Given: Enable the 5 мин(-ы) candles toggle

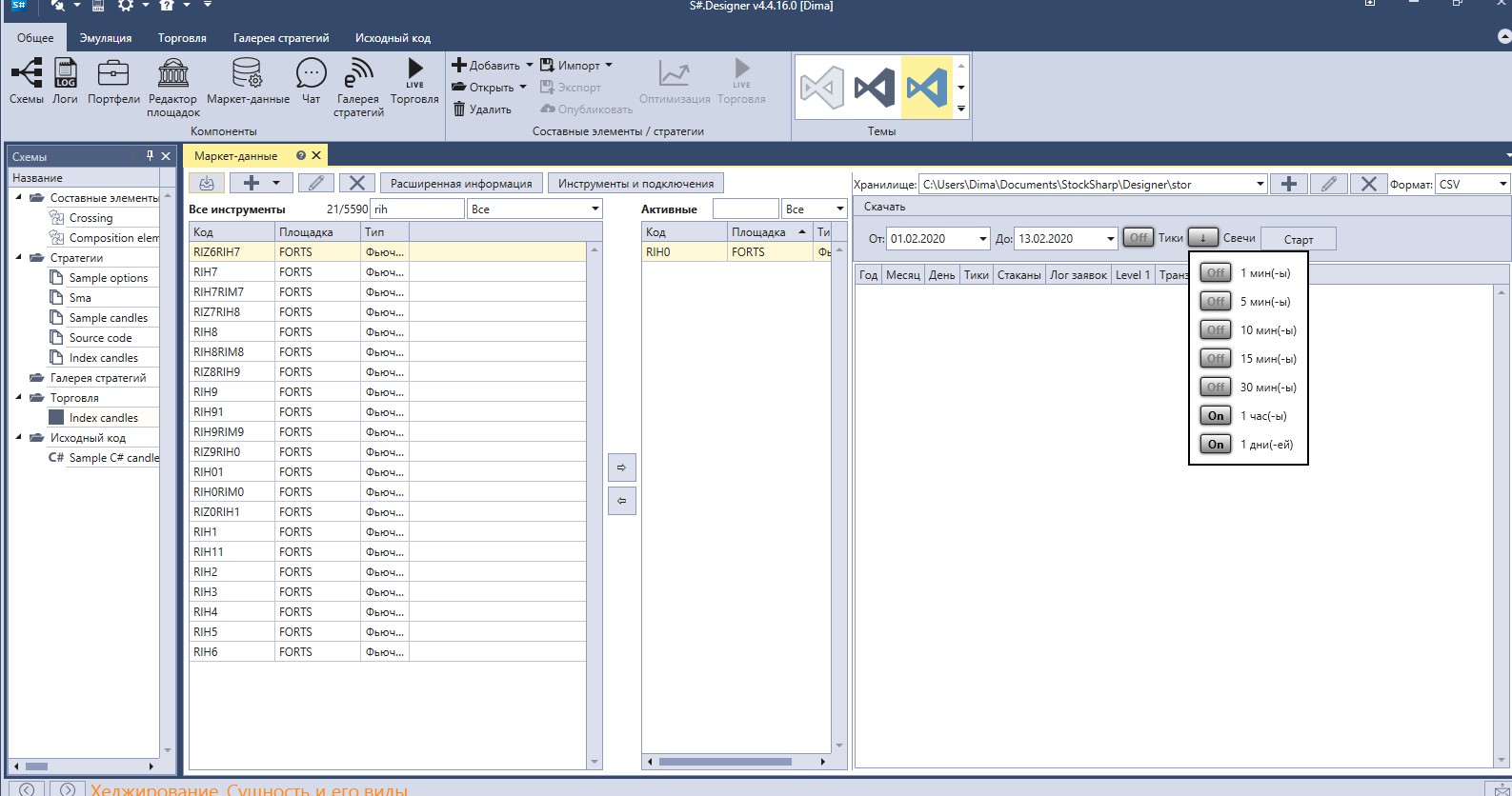Looking at the screenshot, I should tap(1216, 302).
